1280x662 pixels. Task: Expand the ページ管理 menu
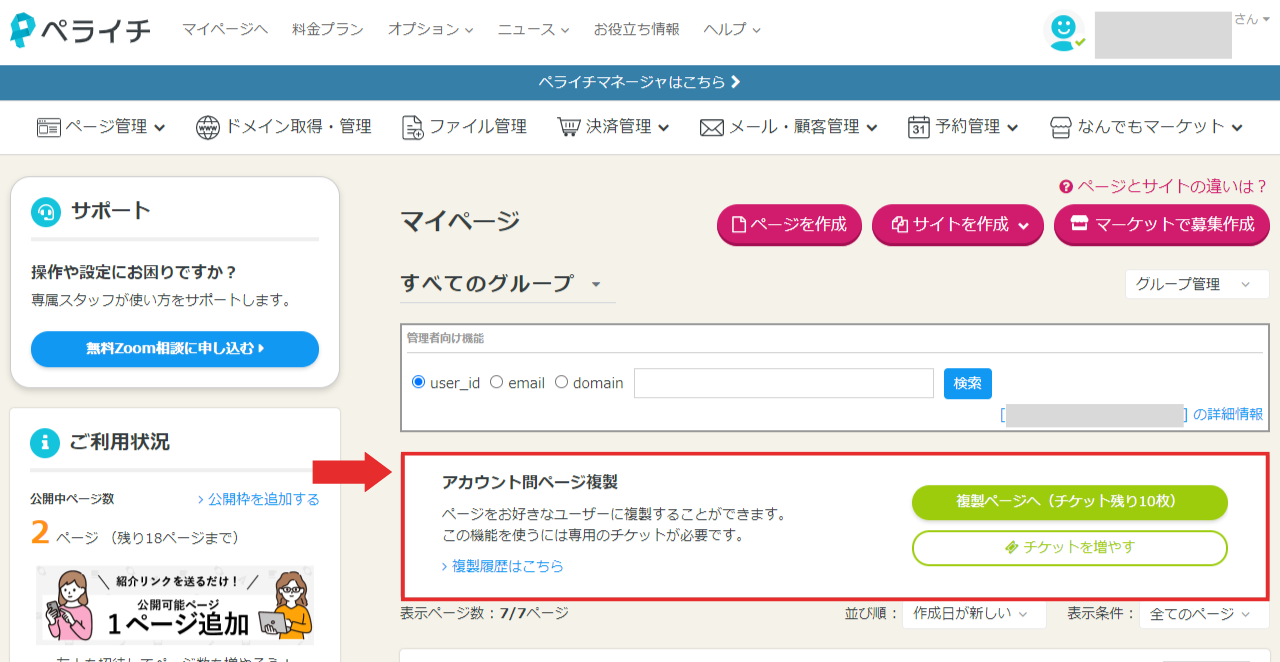coord(102,127)
